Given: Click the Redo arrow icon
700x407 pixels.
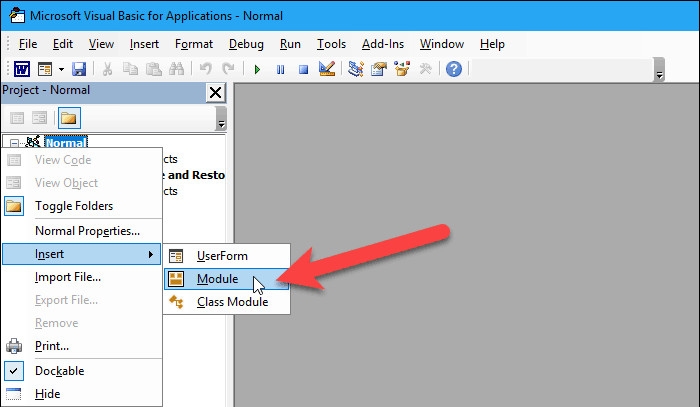Looking at the screenshot, I should [x=229, y=69].
